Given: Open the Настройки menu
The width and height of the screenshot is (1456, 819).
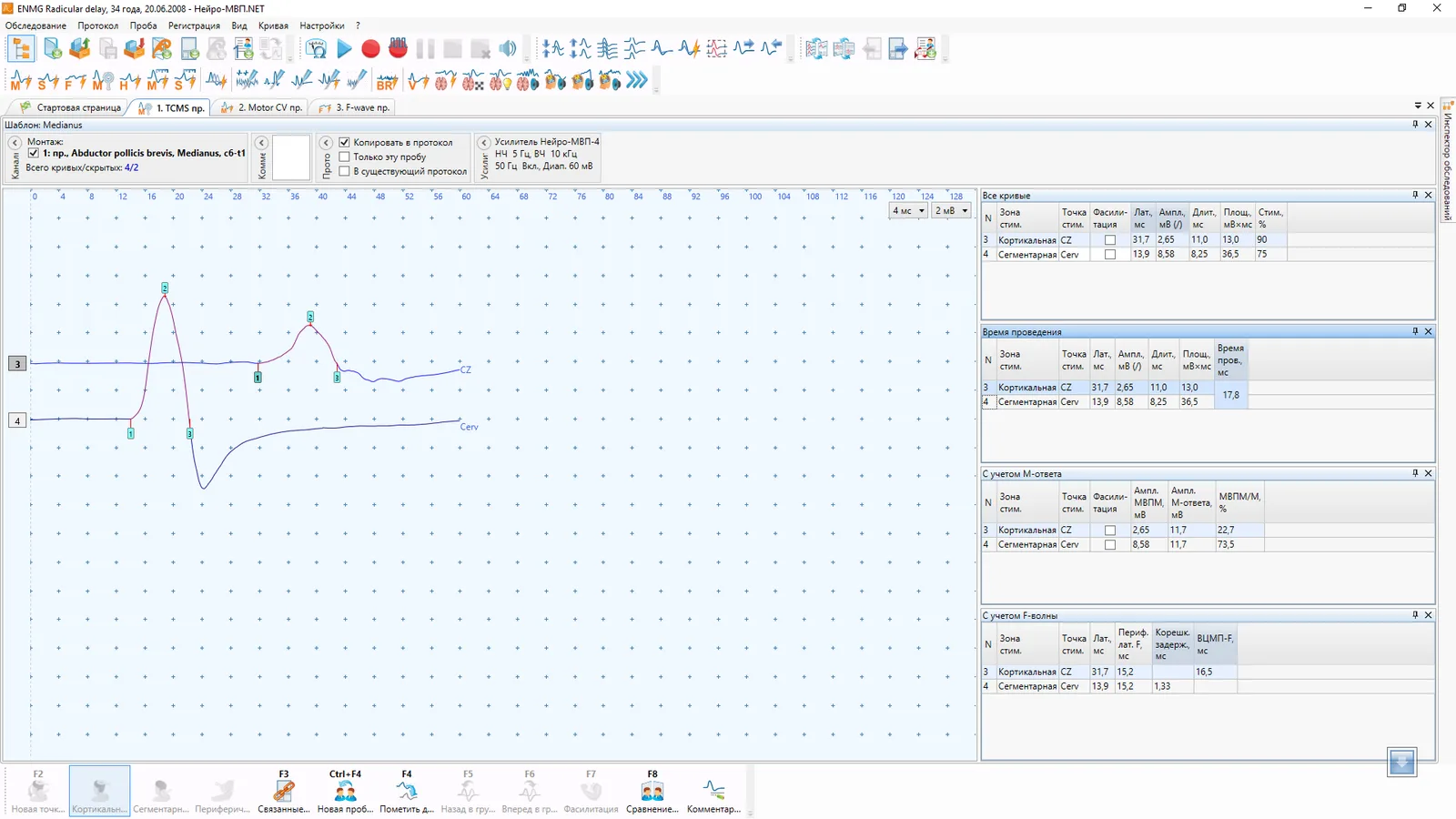Looking at the screenshot, I should [x=322, y=25].
